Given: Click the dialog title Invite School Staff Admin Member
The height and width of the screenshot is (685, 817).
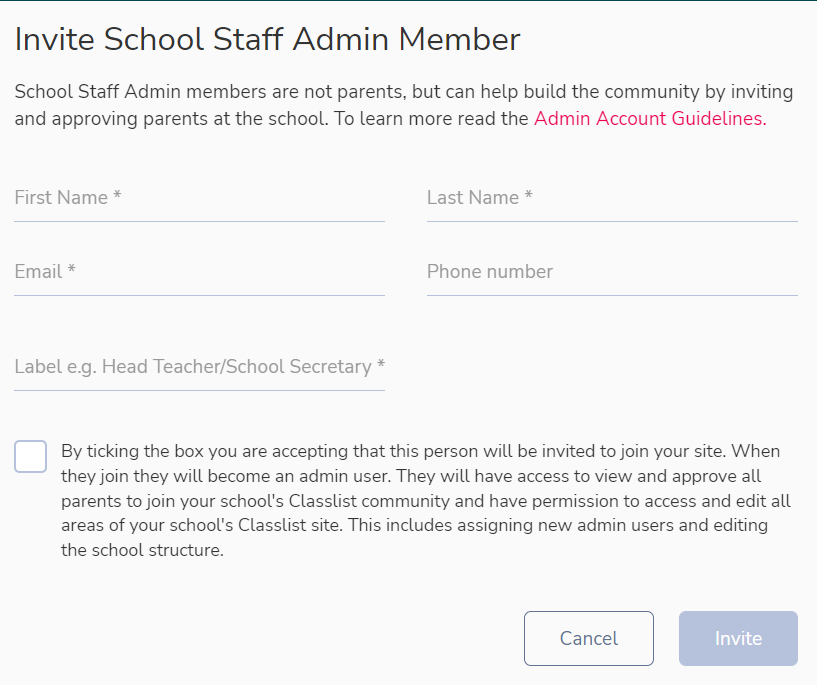Looking at the screenshot, I should point(267,39).
